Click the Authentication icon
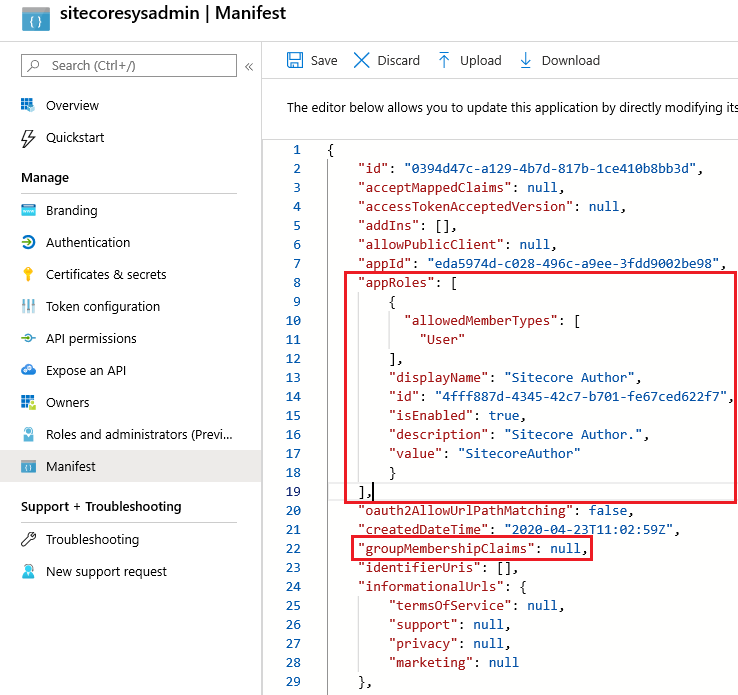Viewport: 738px width, 695px height. tap(28, 242)
